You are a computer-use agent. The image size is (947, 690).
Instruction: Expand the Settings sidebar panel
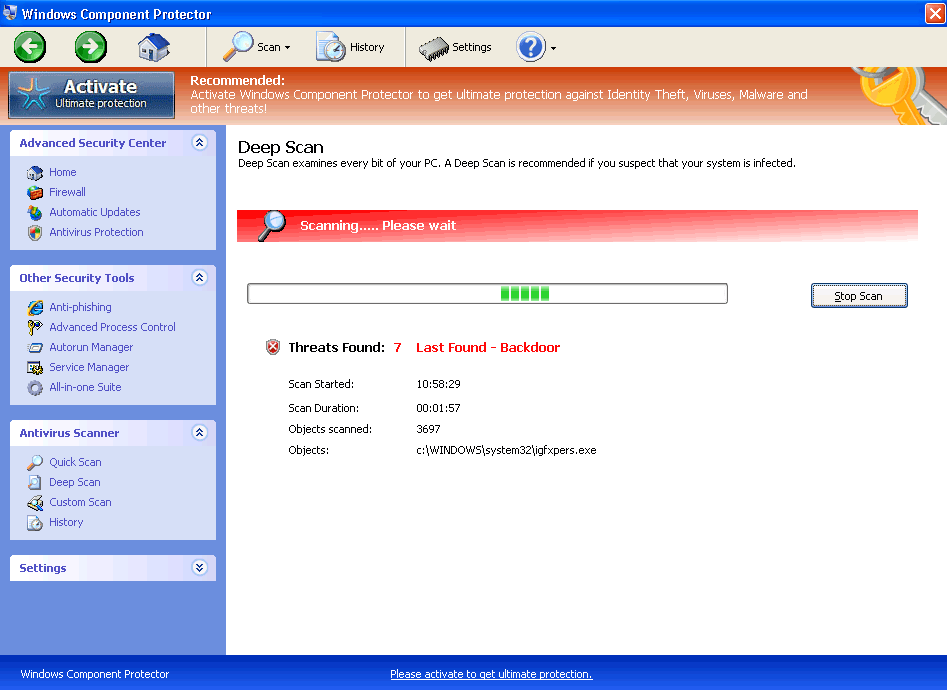[199, 568]
